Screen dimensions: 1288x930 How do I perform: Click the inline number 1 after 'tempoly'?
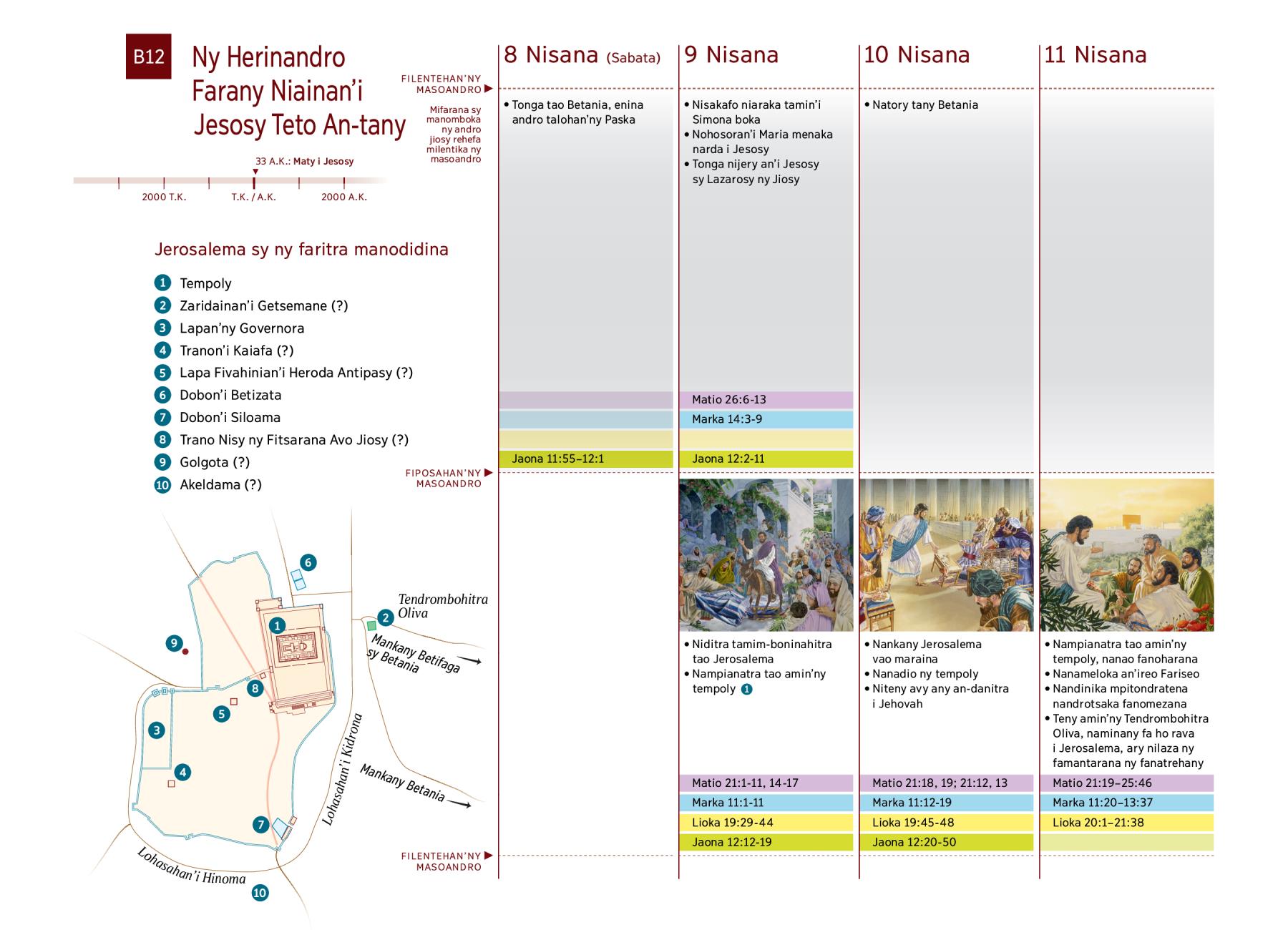pyautogui.click(x=746, y=689)
